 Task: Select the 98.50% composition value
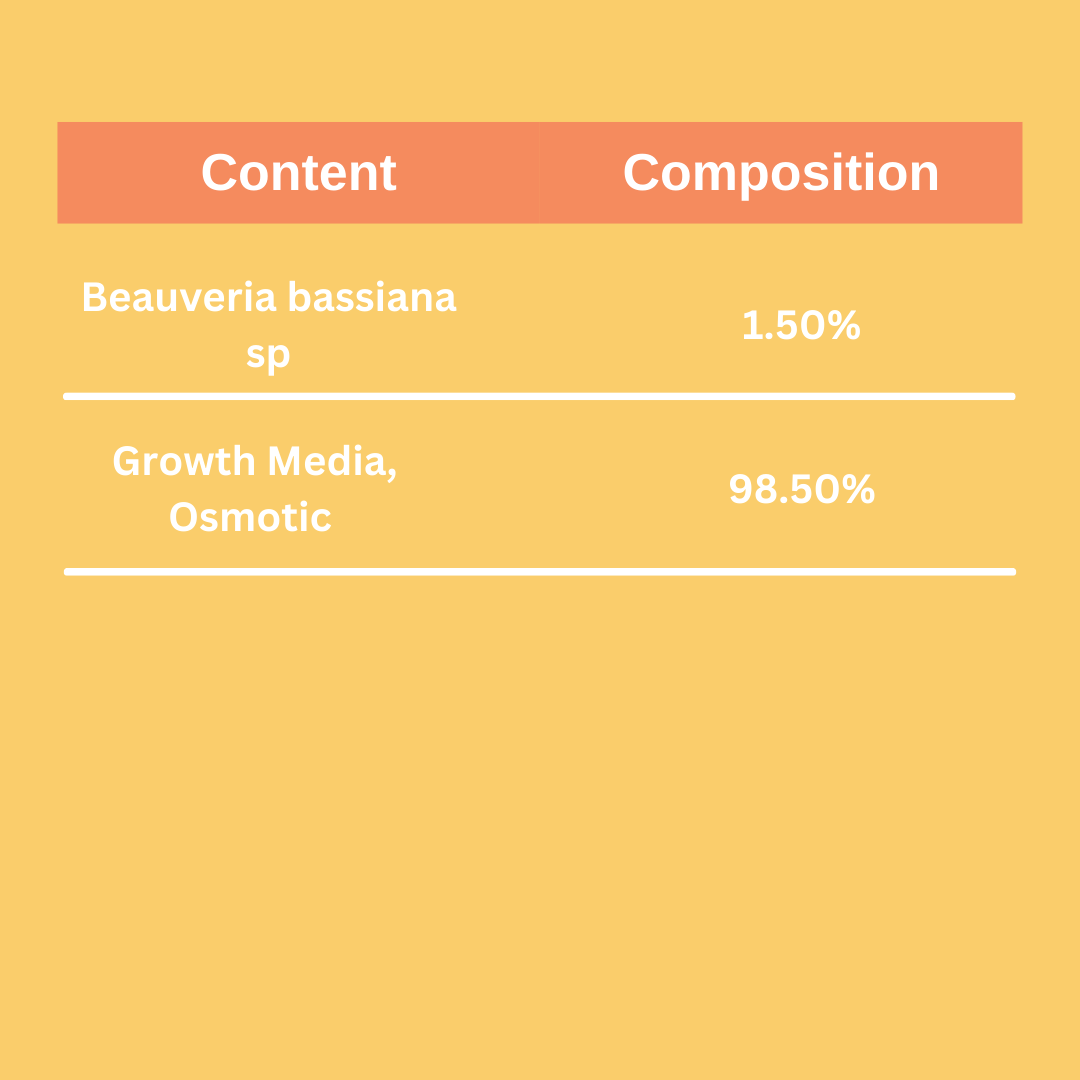click(x=802, y=490)
